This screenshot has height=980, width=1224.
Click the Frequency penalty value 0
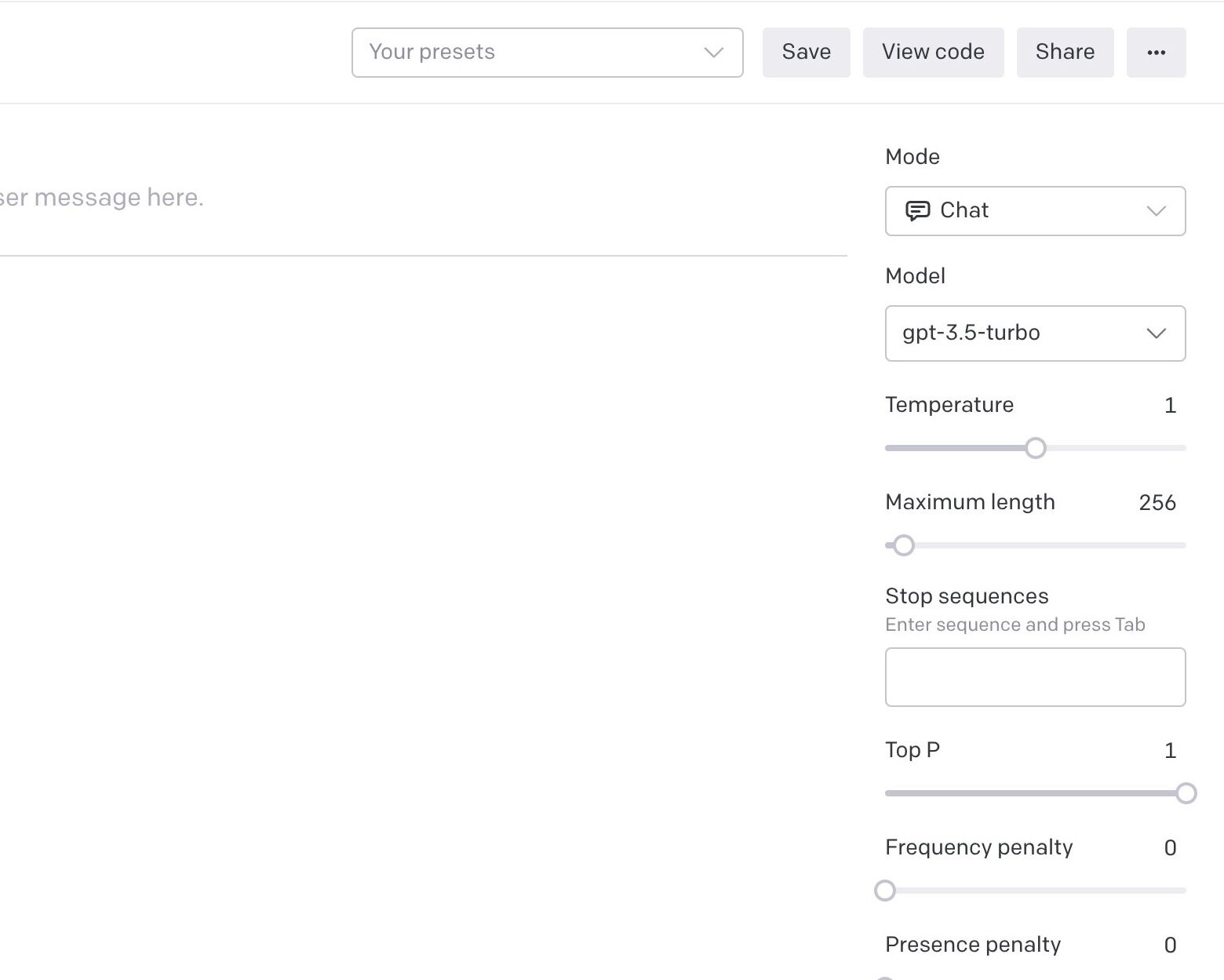click(1170, 848)
